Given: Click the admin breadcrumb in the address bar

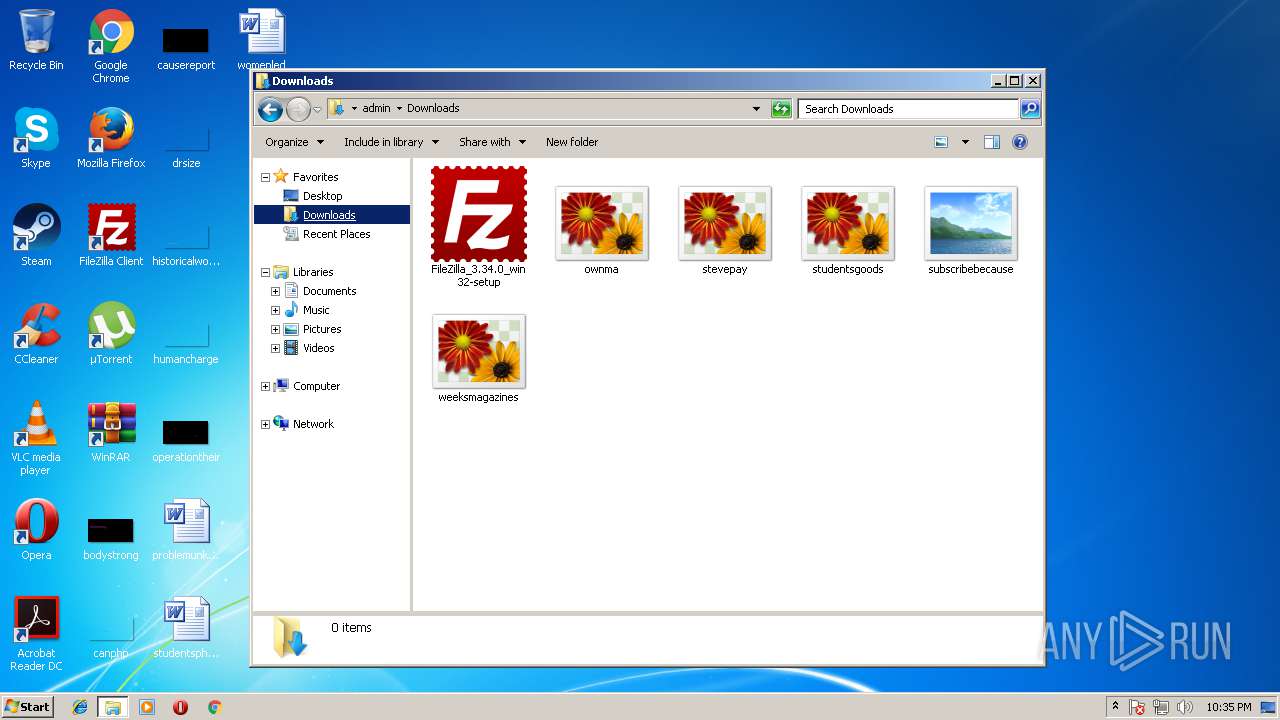Looking at the screenshot, I should pyautogui.click(x=376, y=108).
